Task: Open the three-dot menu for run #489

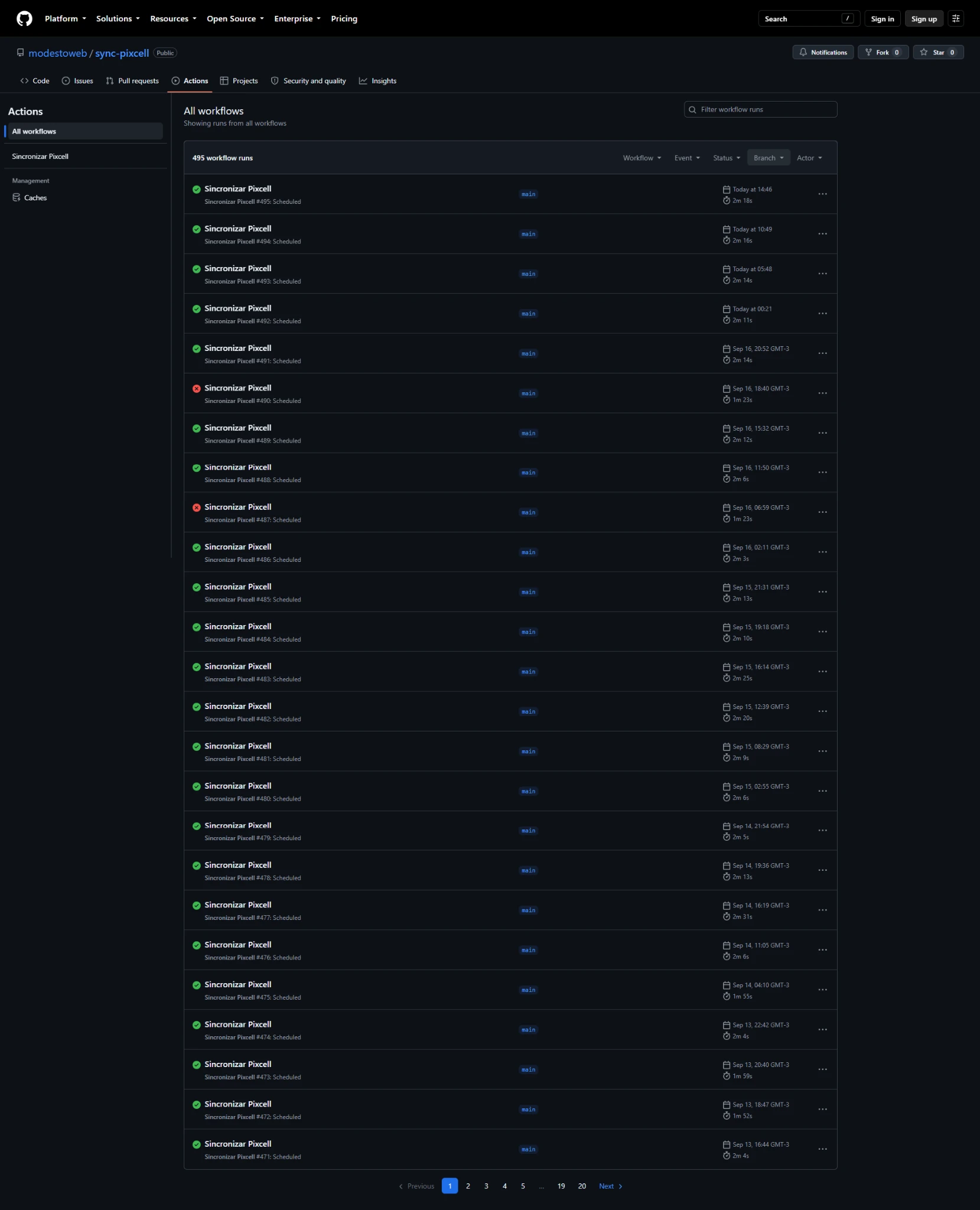Action: (x=822, y=433)
